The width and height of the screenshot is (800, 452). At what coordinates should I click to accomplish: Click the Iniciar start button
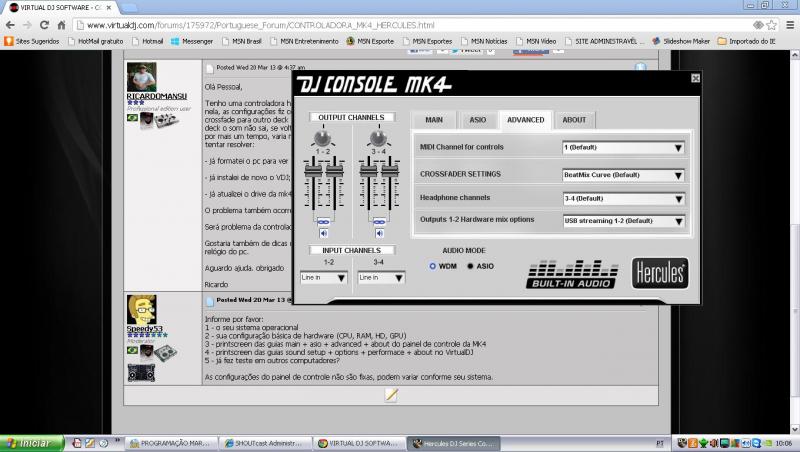coord(32,443)
